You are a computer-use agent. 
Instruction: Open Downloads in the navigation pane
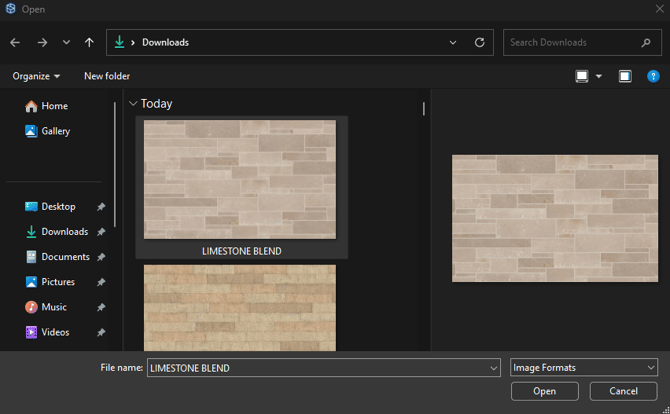pos(56,232)
